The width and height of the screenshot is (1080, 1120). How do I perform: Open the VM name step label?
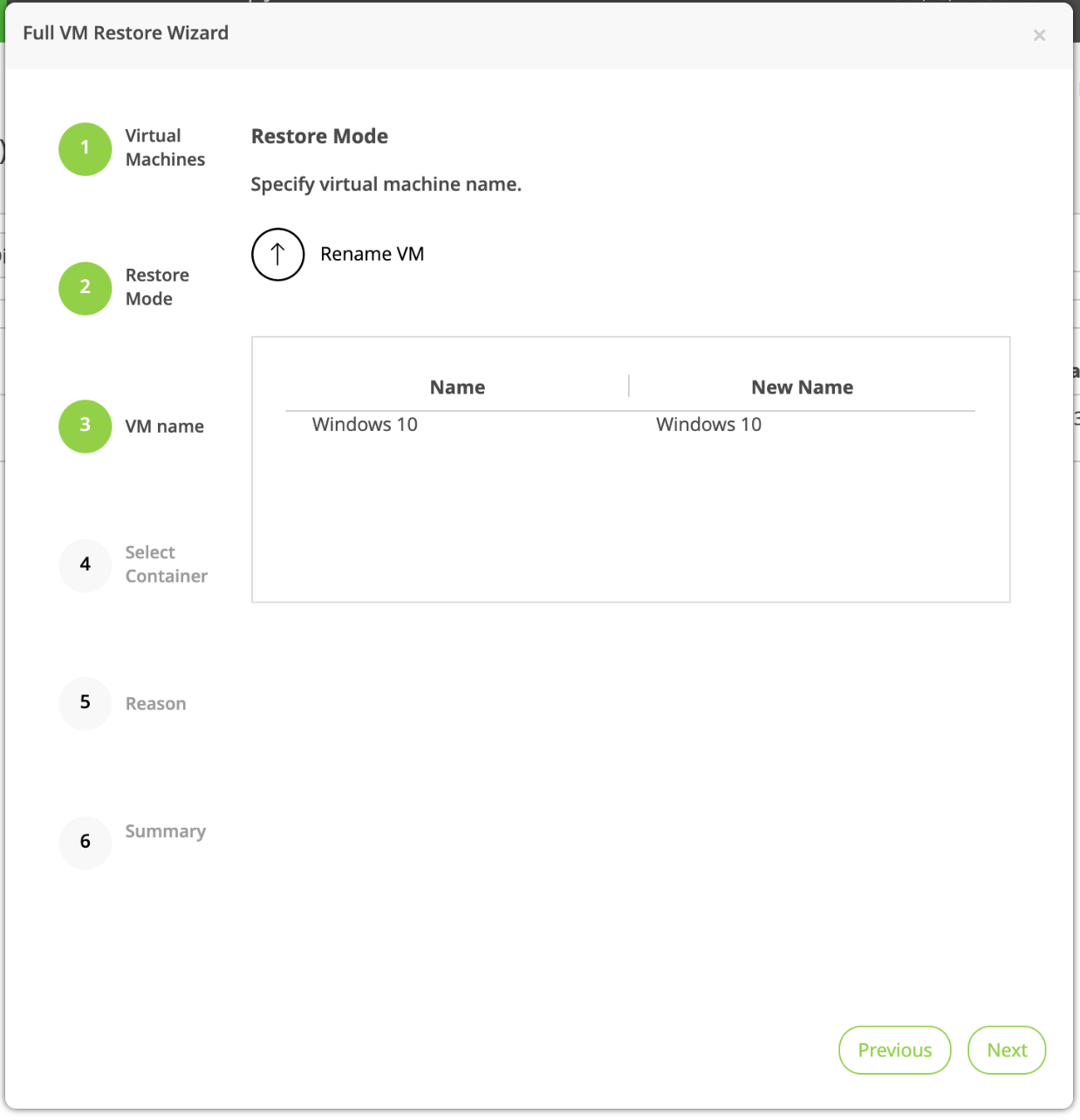(164, 427)
